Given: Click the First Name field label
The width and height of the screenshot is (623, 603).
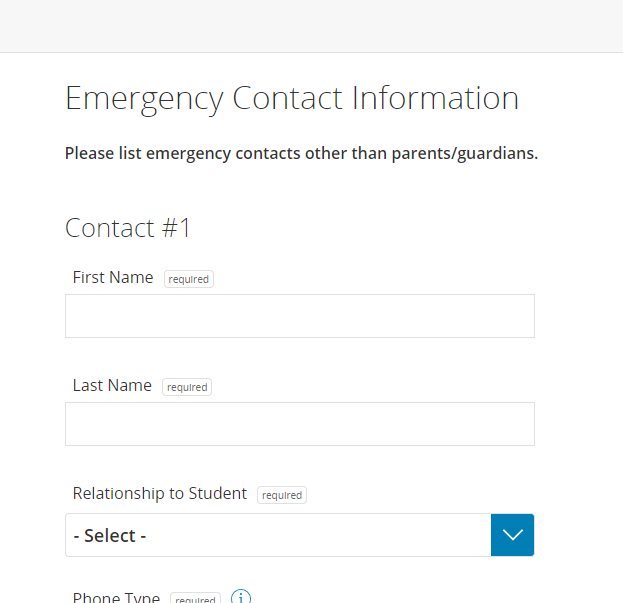Looking at the screenshot, I should click(x=113, y=277).
